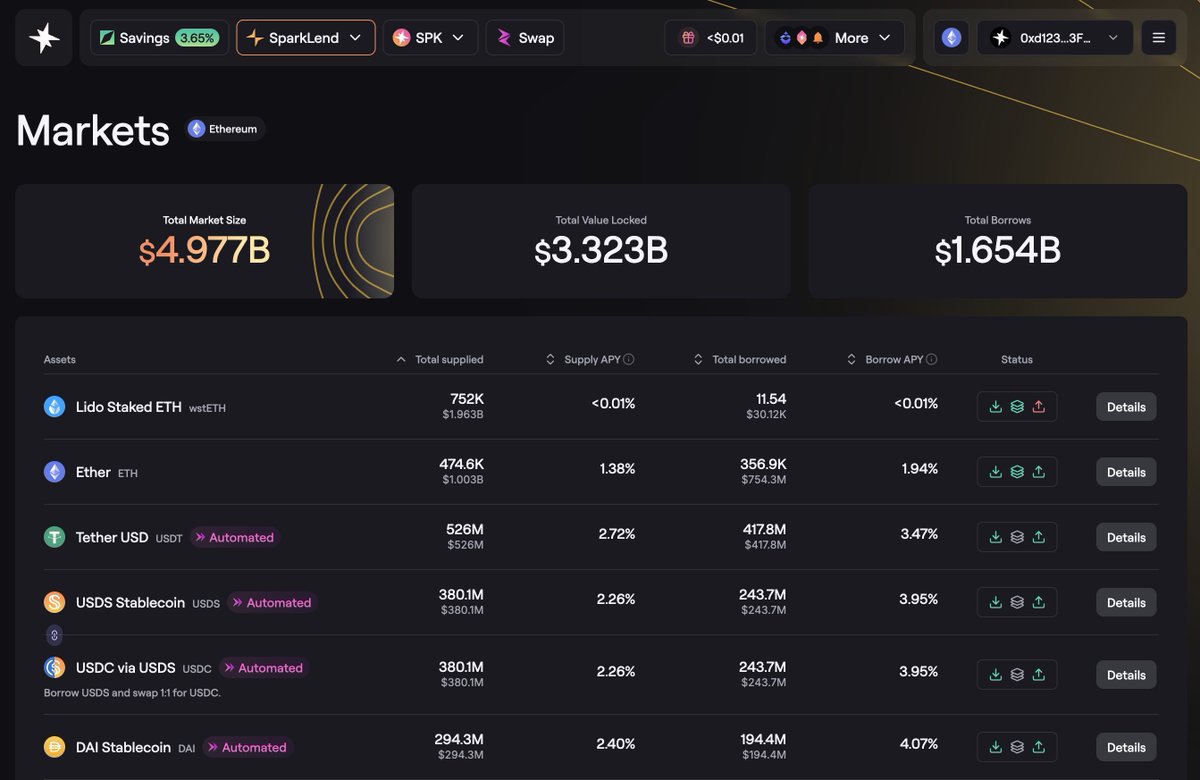Open Details for Lido Staked ETH

(1126, 407)
